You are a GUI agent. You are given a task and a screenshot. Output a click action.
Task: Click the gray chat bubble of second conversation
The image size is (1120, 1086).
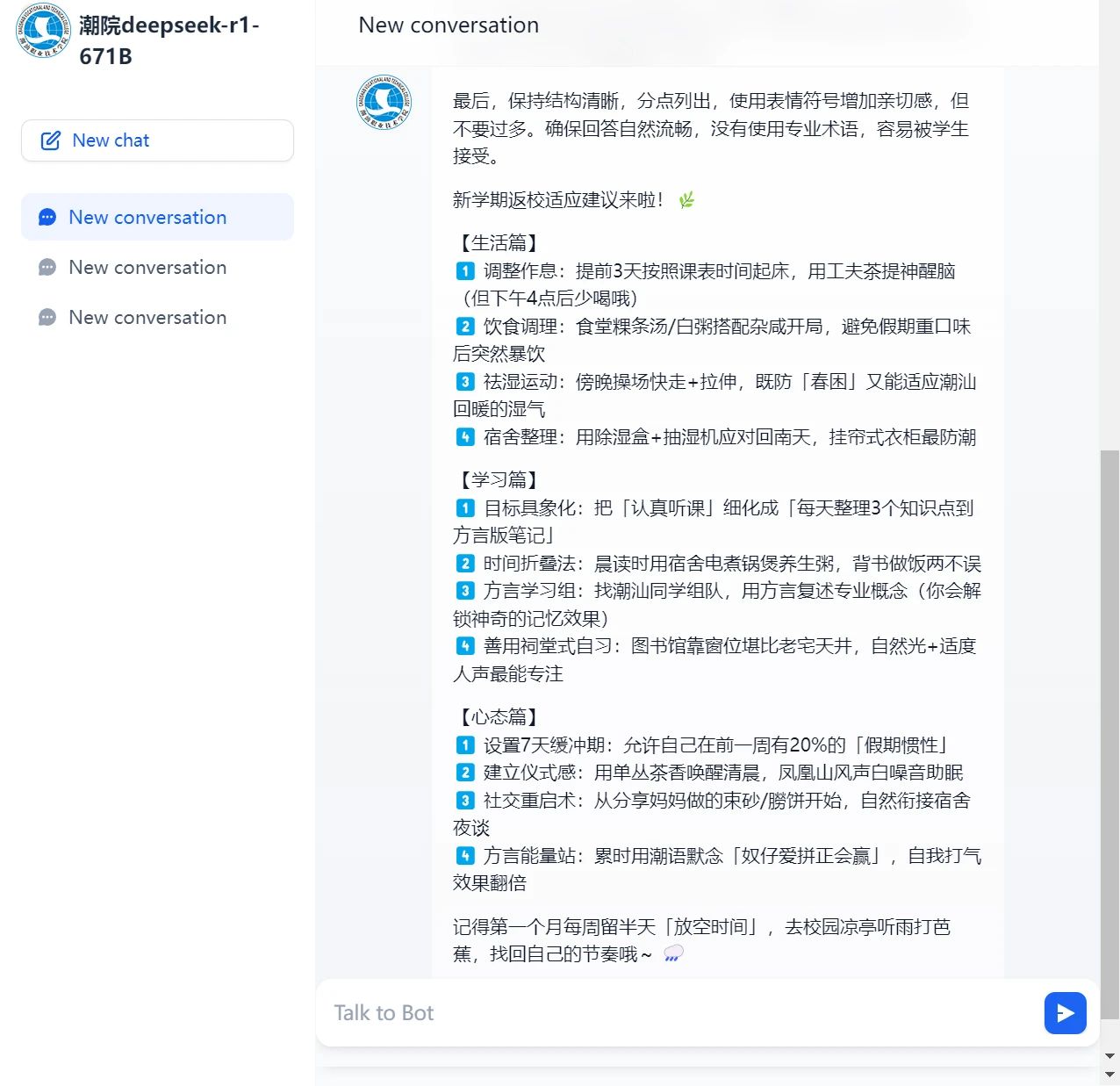[x=47, y=268]
